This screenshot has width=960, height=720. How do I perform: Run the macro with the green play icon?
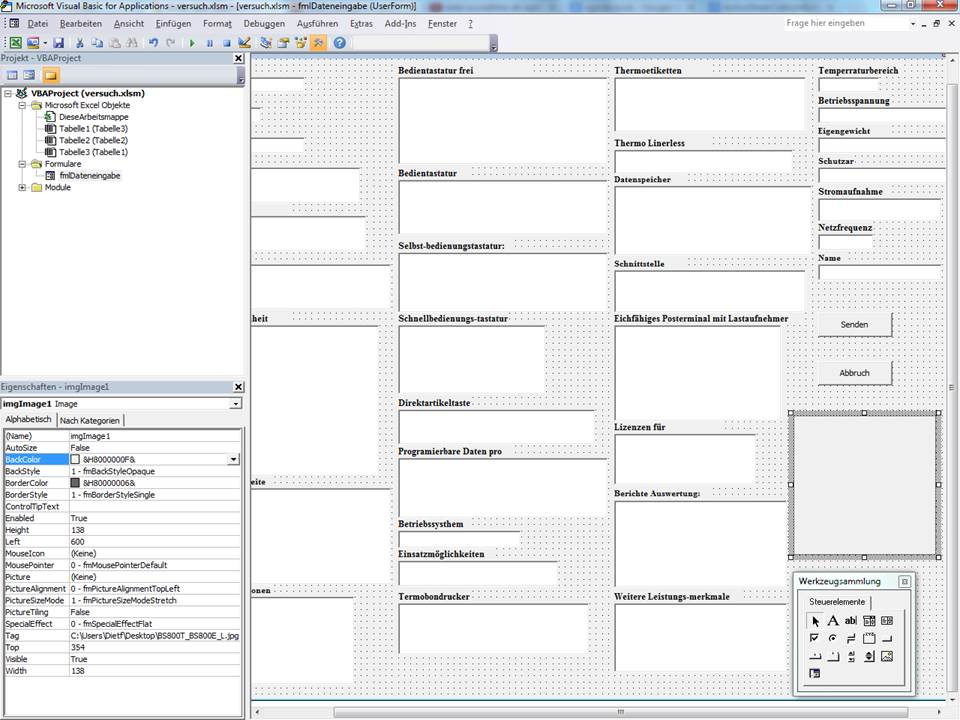click(191, 43)
